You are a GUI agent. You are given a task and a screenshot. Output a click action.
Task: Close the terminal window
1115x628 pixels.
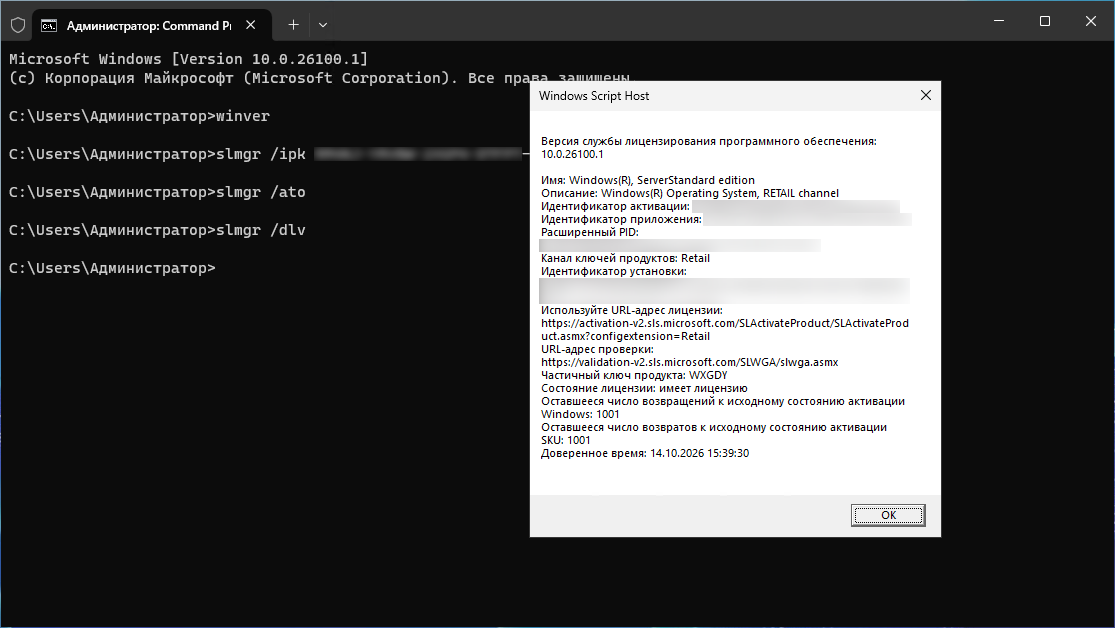(x=1091, y=21)
